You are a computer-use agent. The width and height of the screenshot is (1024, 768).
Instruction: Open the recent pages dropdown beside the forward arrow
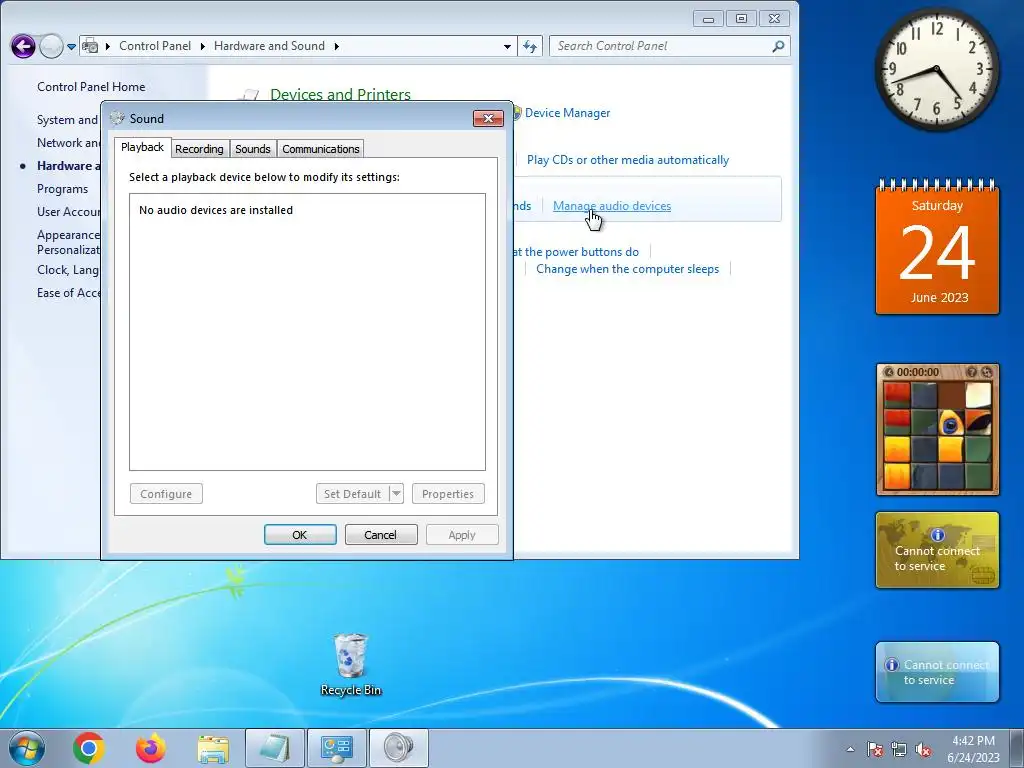71,46
